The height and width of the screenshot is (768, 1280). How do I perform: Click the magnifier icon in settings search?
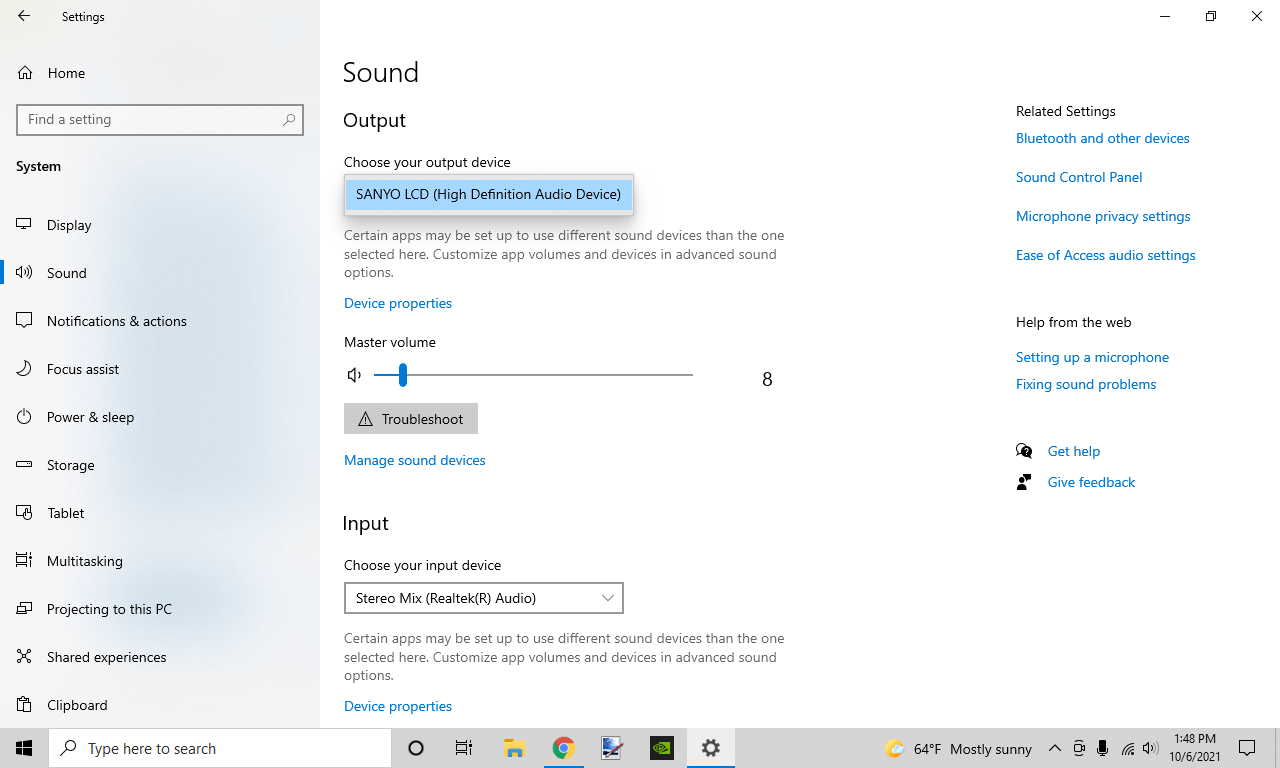click(x=289, y=119)
